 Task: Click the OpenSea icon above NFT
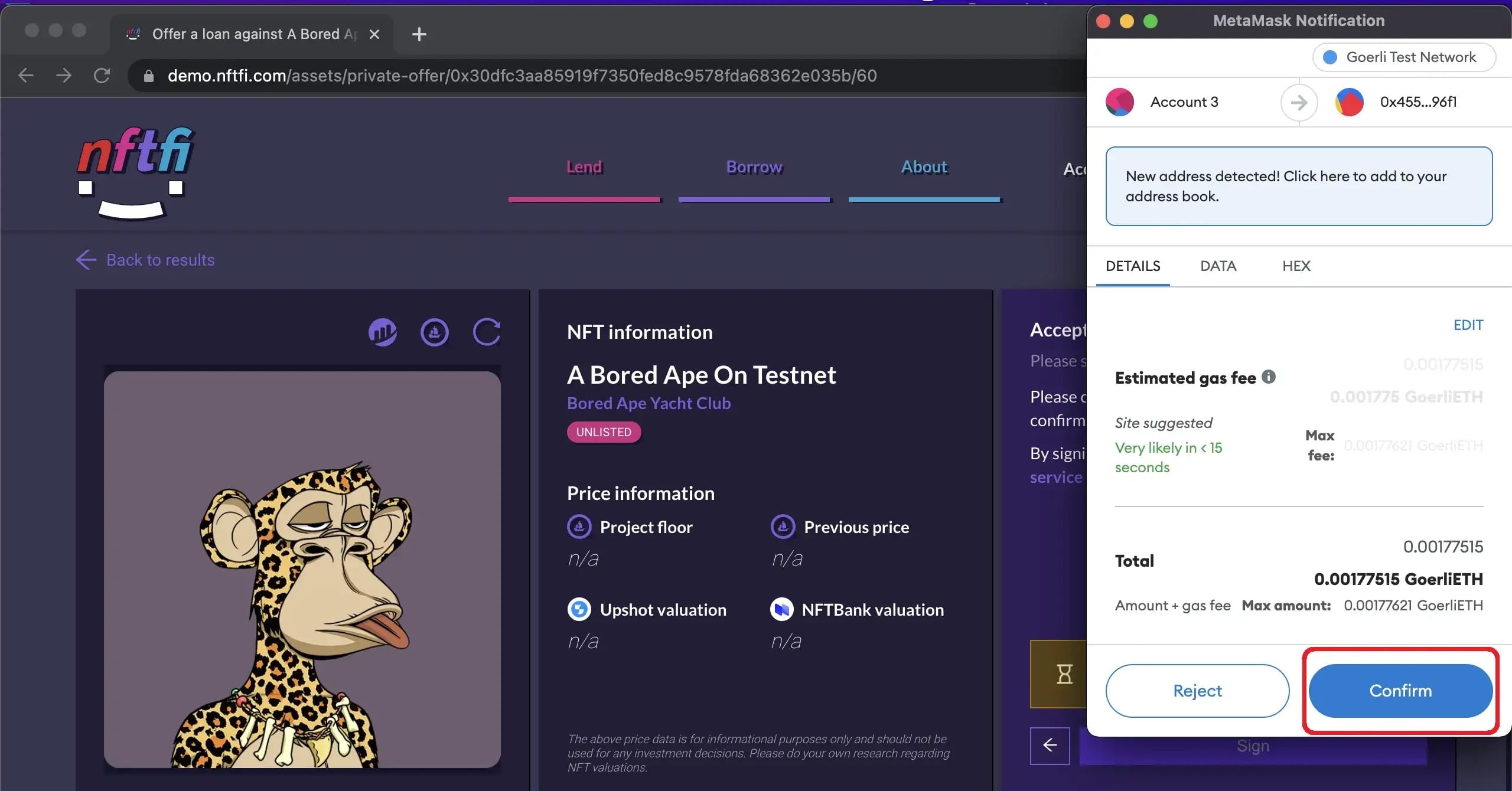tap(435, 332)
